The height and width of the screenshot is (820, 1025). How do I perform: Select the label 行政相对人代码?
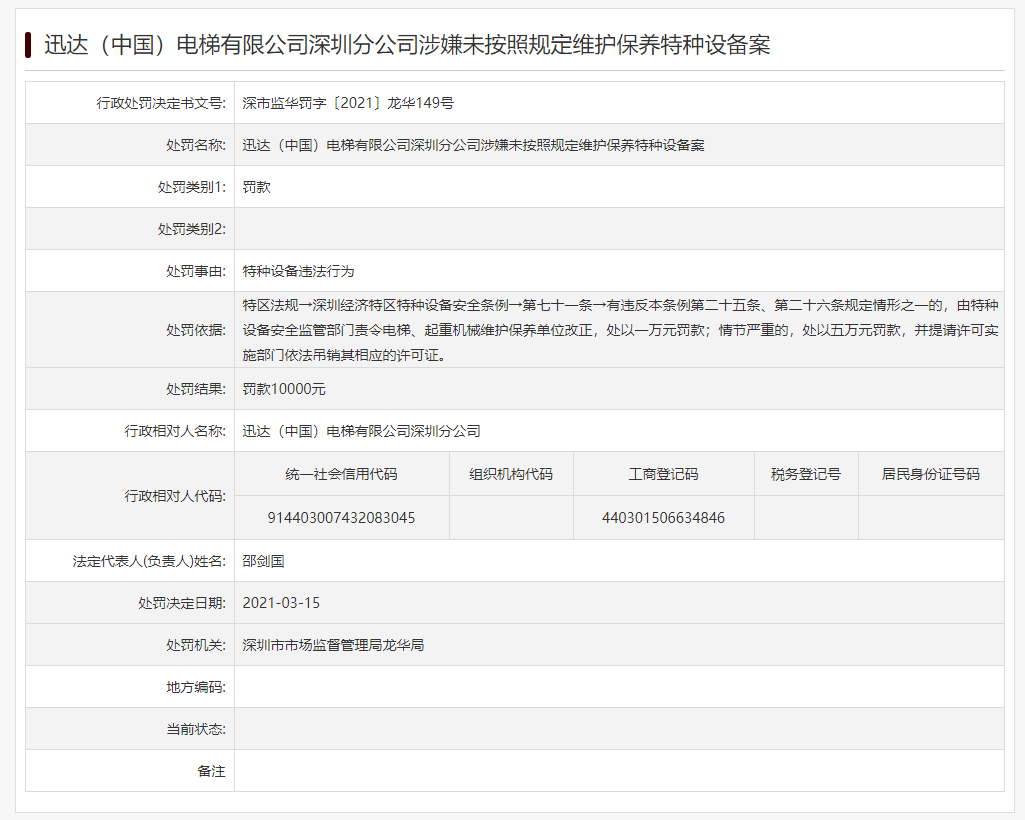click(x=175, y=496)
